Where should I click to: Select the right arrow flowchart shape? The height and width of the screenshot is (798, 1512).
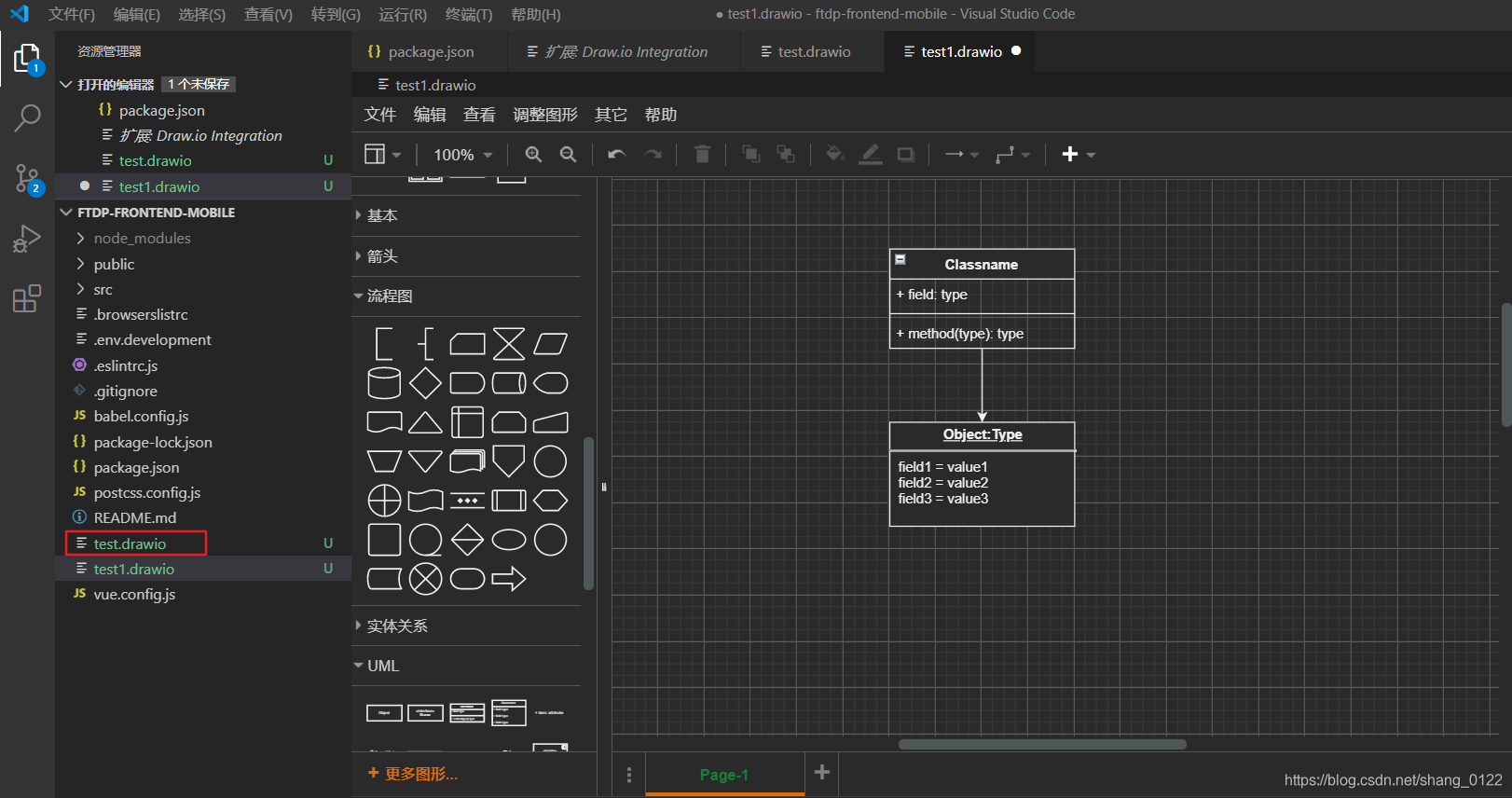click(509, 579)
